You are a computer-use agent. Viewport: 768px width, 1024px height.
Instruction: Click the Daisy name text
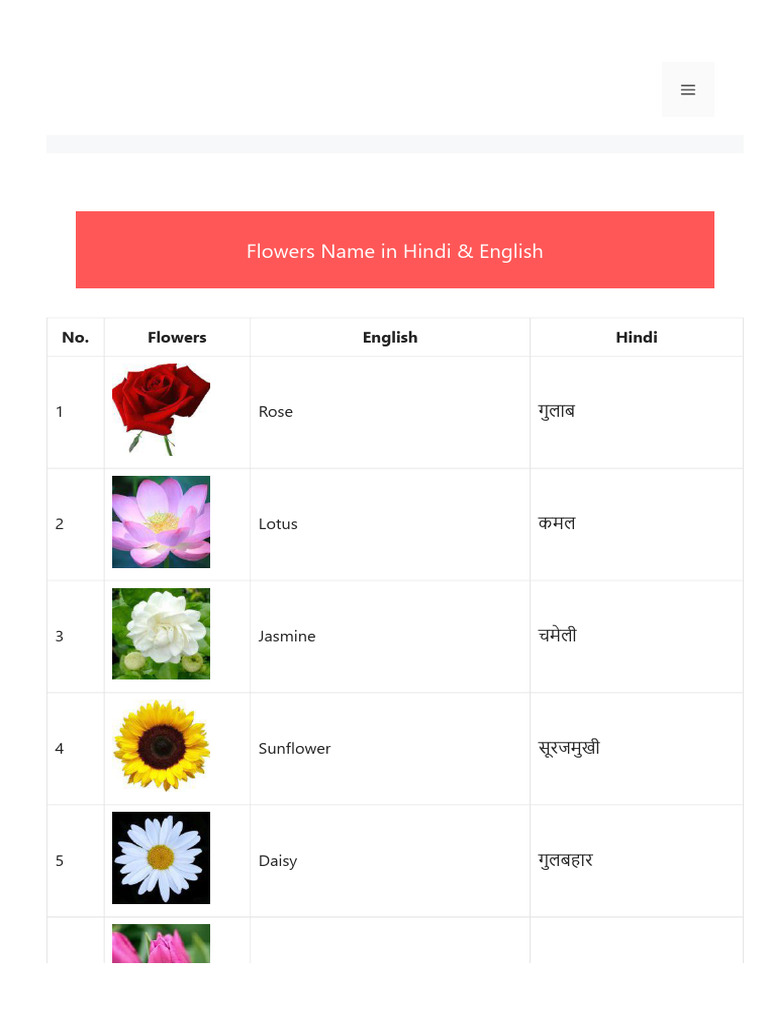click(278, 861)
